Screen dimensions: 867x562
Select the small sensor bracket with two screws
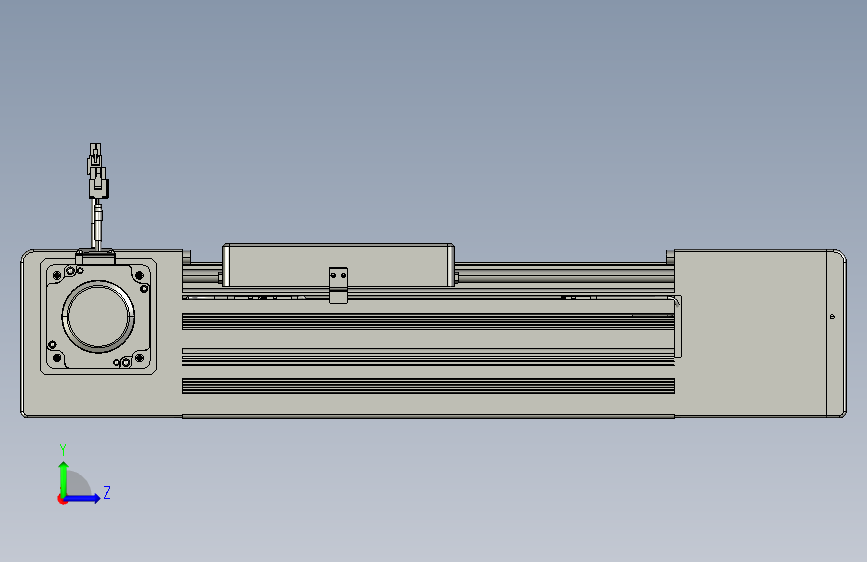(338, 285)
